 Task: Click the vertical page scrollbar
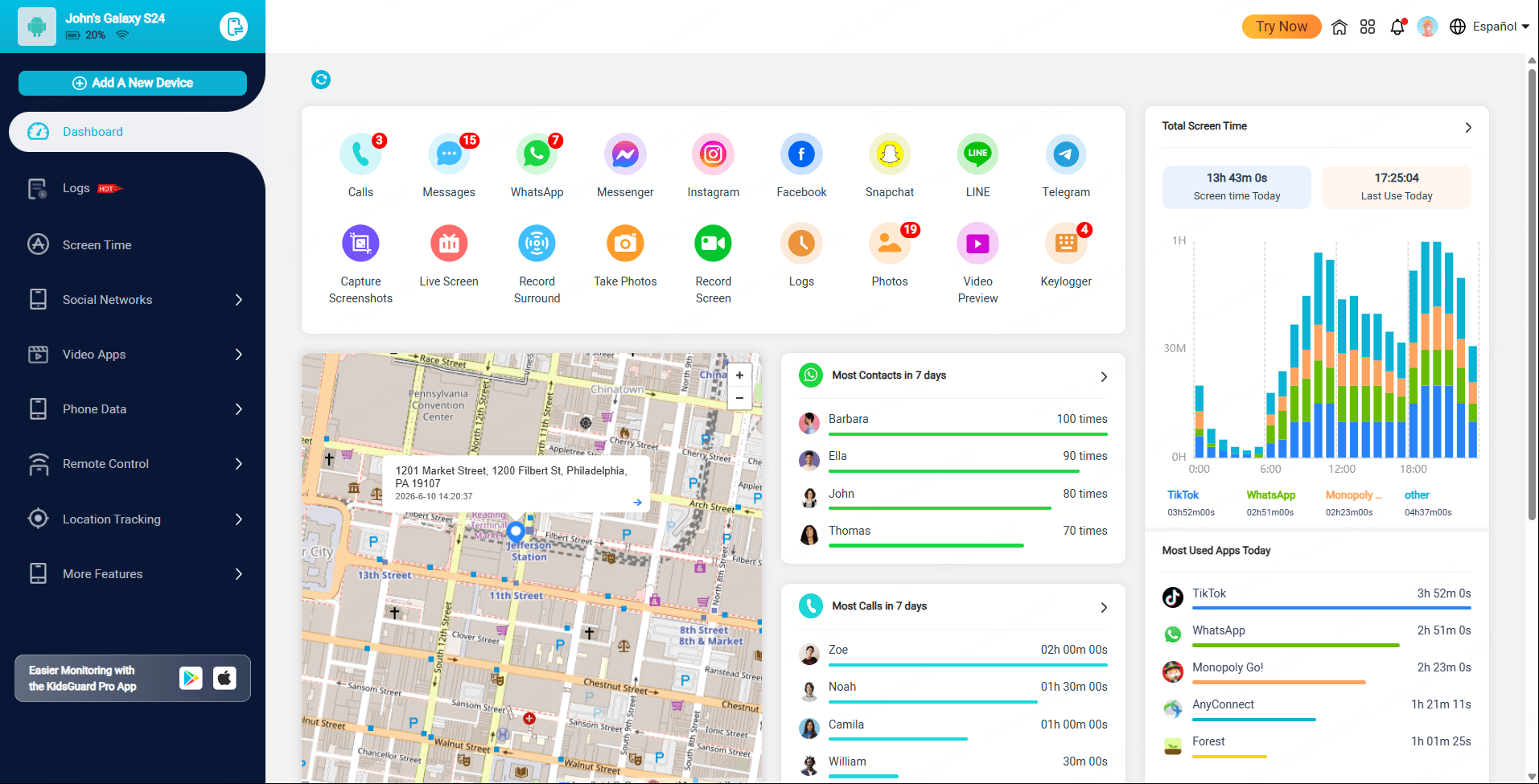coord(1532,293)
